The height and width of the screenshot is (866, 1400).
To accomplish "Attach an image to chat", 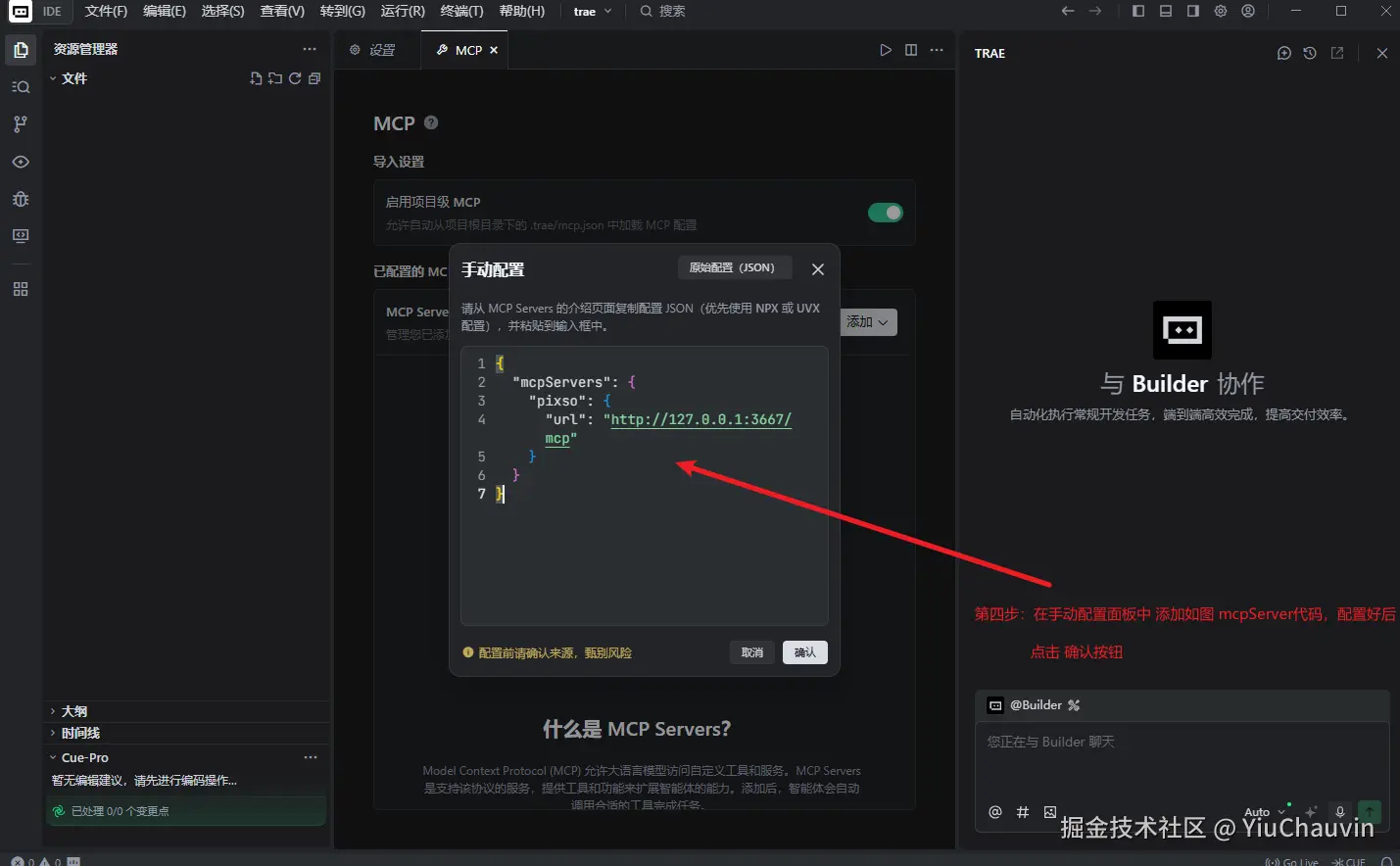I will (1050, 812).
